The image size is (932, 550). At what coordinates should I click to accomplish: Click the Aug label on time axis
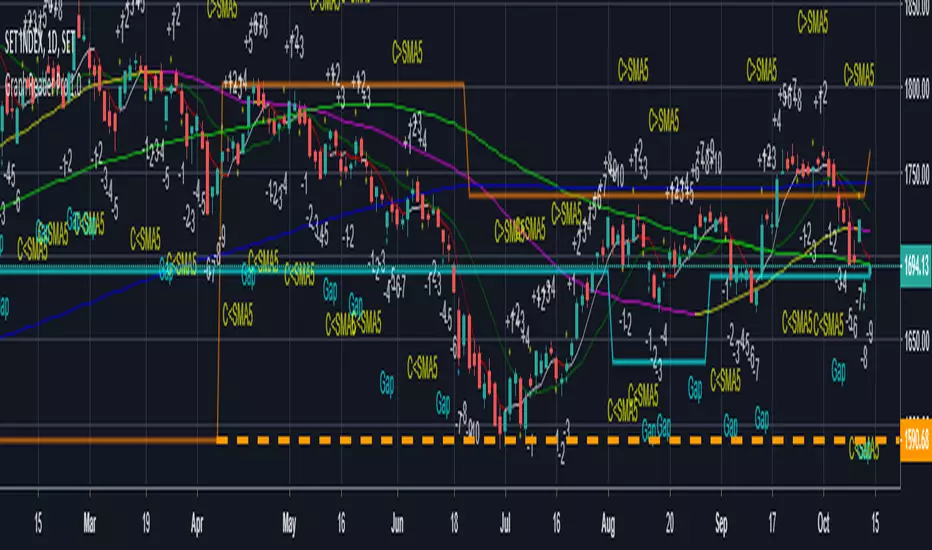(608, 524)
